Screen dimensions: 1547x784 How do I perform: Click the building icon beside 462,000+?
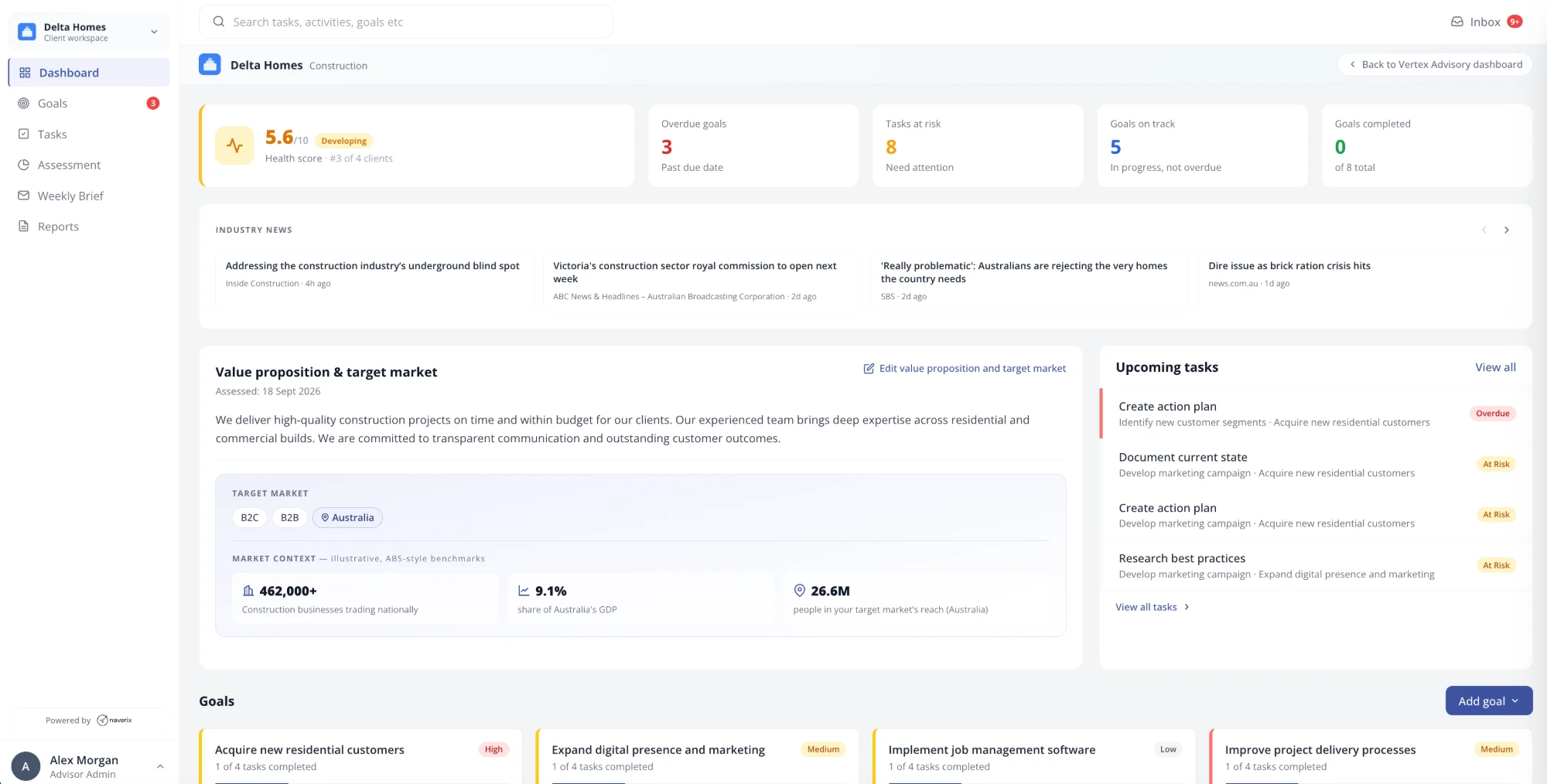tap(248, 591)
